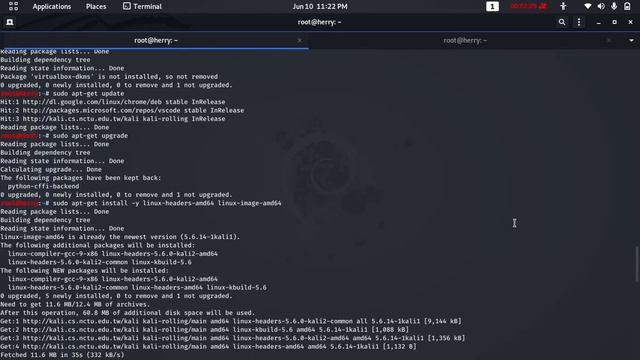
Task: Click the '0 upgraded, 5 newly installed' line
Action: (116, 296)
